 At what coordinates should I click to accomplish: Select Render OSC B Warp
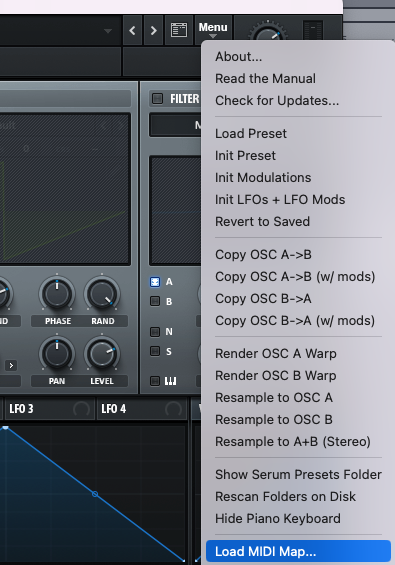click(298, 376)
